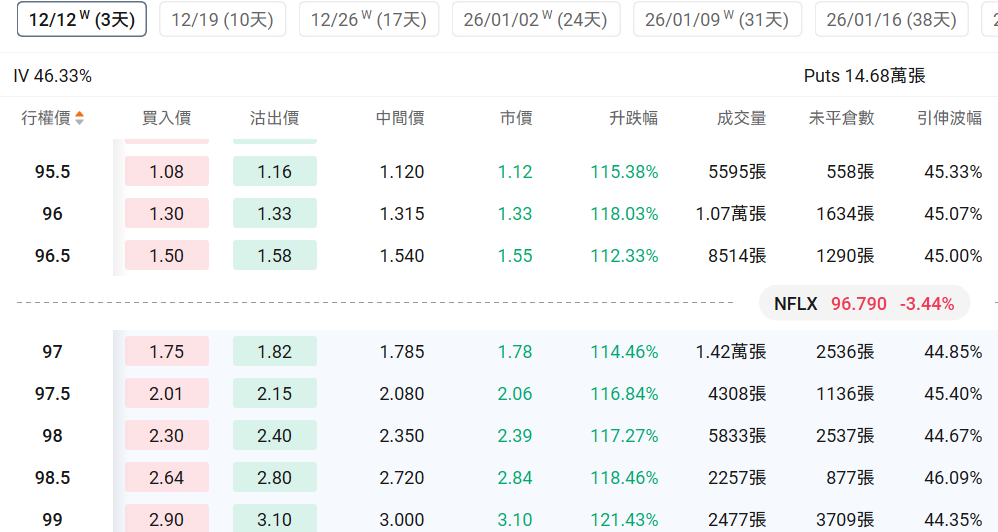Click the 成交量 column header
Image resolution: width=998 pixels, height=532 pixels.
point(741,118)
